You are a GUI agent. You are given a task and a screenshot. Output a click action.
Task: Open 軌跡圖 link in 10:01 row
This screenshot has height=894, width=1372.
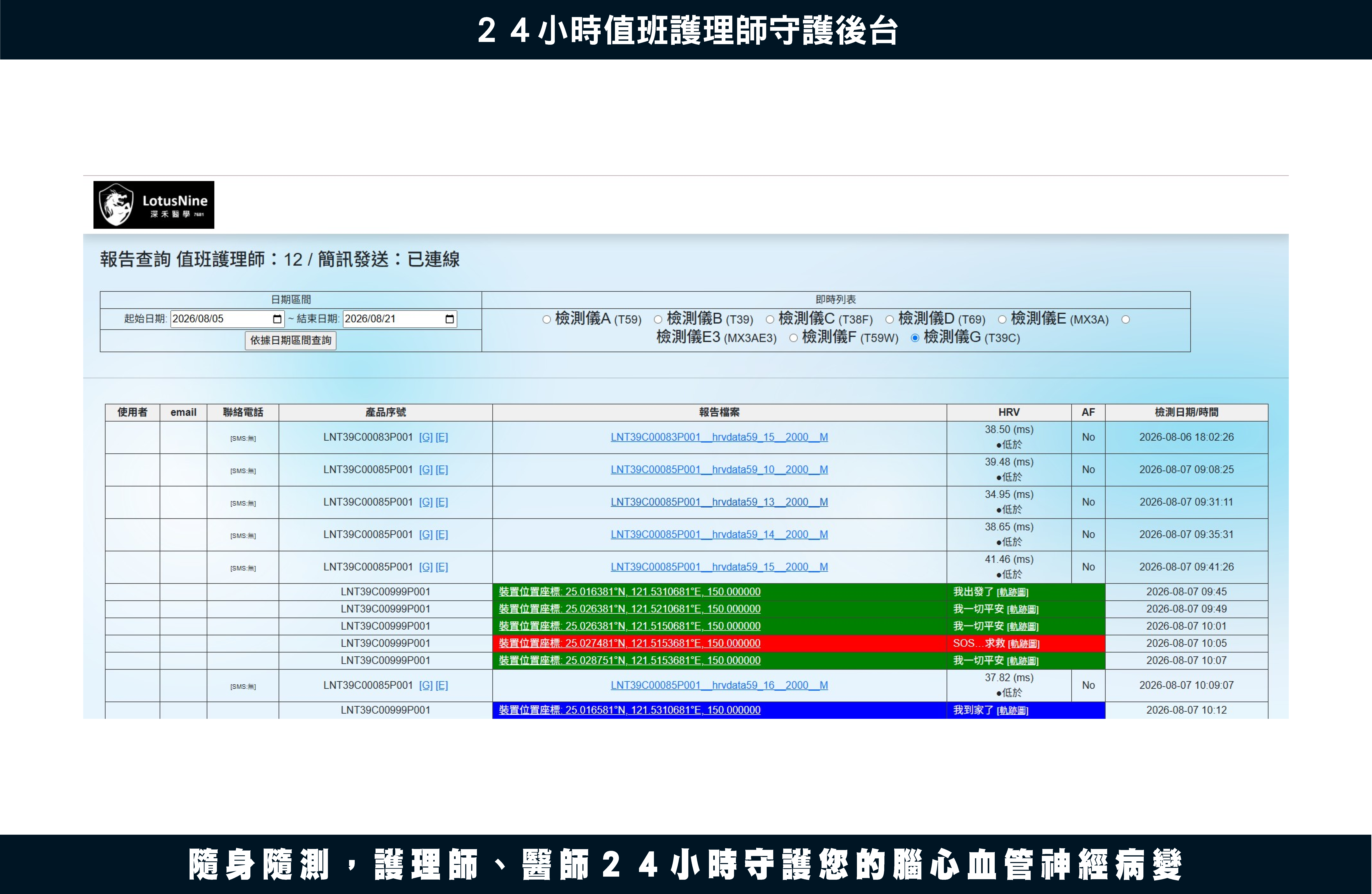coord(1023,626)
